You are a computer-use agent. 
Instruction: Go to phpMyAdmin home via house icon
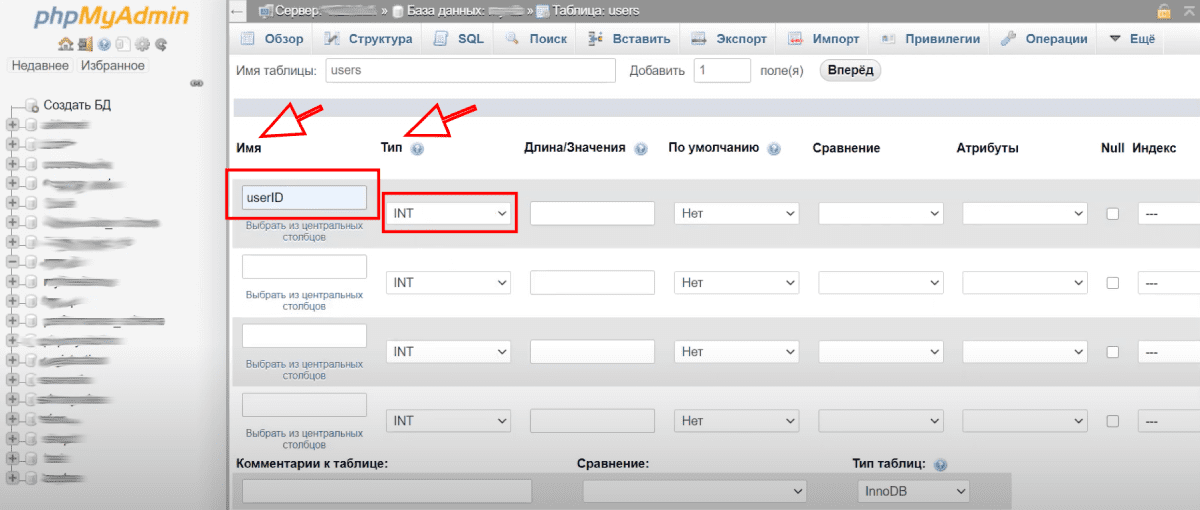tap(65, 44)
